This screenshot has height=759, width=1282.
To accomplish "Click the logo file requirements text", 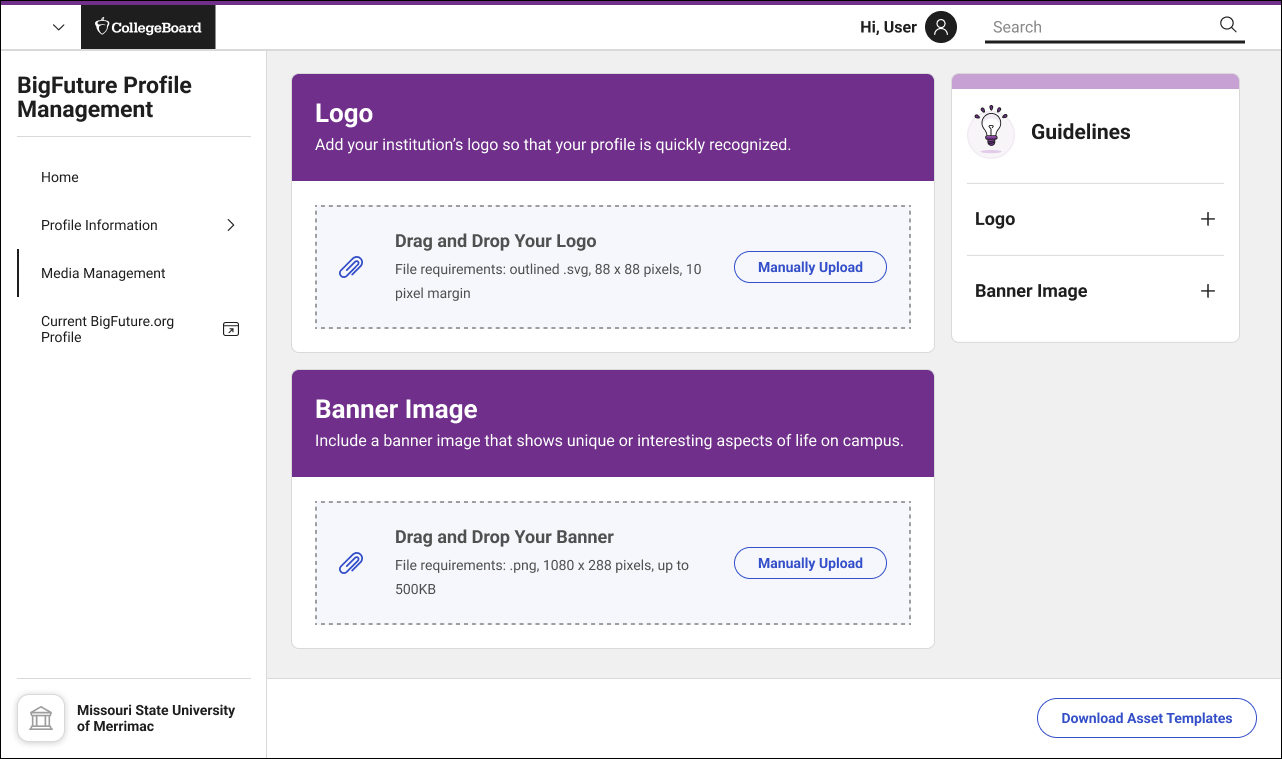I will click(548, 281).
